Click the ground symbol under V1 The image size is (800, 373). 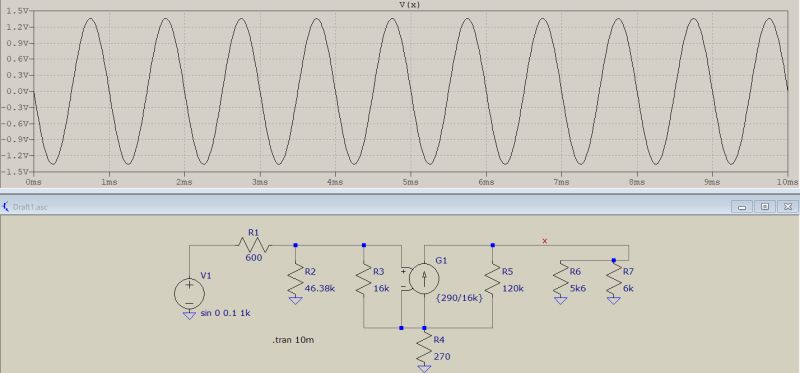coord(189,316)
